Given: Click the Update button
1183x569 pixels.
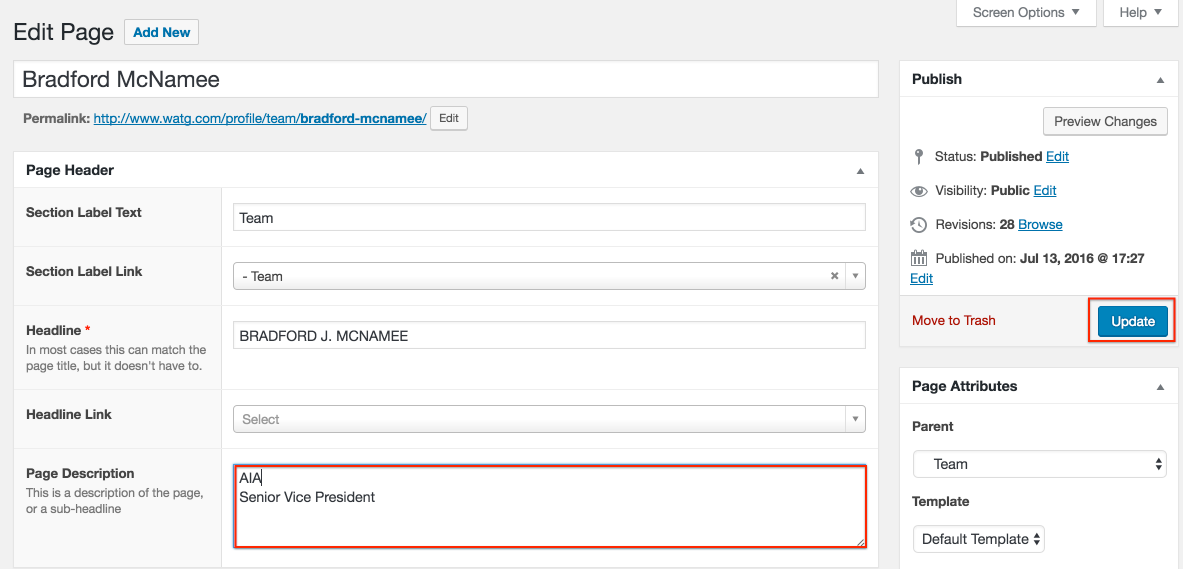Looking at the screenshot, I should tap(1132, 321).
